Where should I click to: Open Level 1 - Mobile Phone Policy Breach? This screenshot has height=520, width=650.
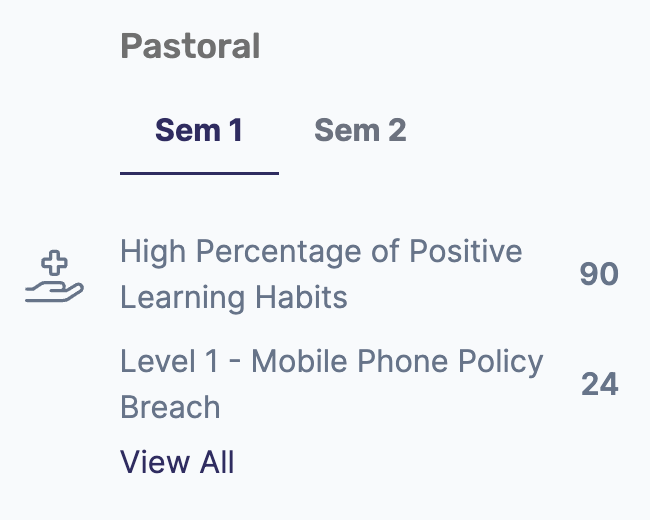[x=332, y=384]
